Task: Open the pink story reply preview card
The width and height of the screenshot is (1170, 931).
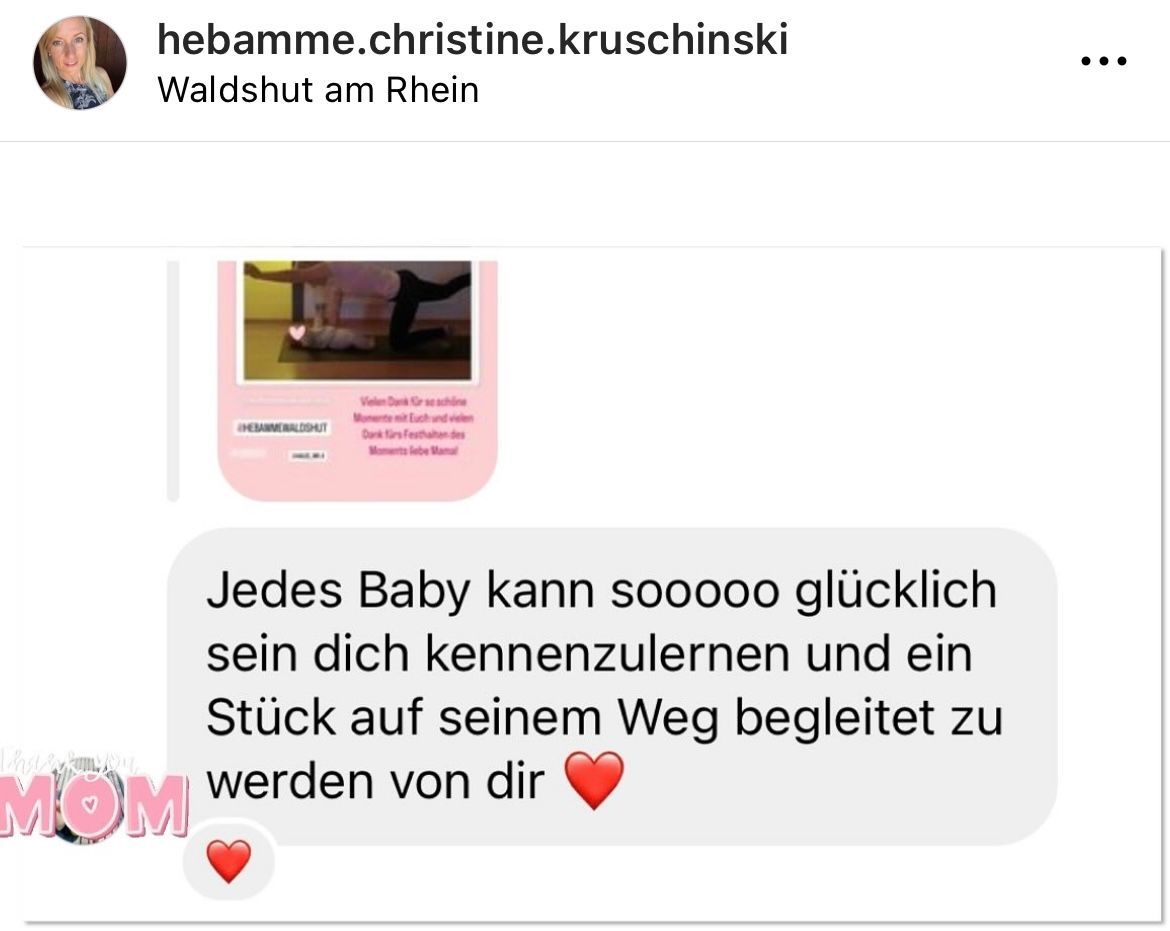Action: (x=357, y=380)
